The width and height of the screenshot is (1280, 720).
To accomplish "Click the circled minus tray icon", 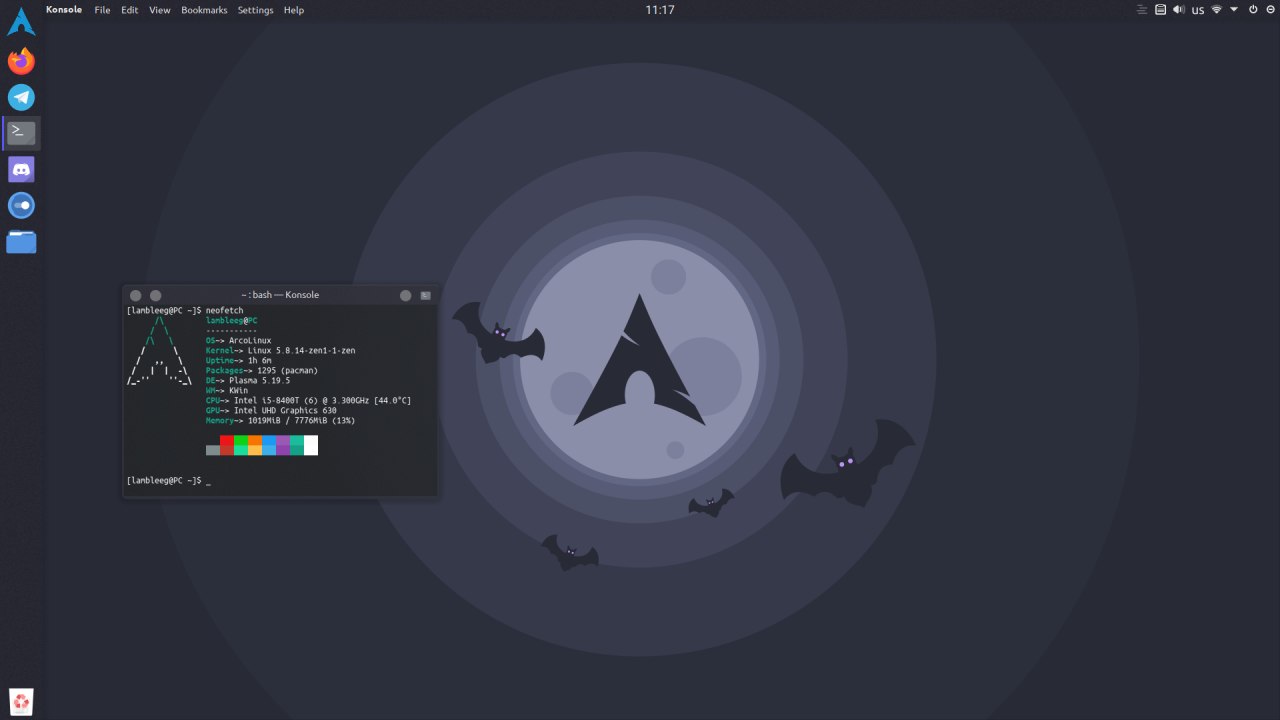I will click(1270, 9).
